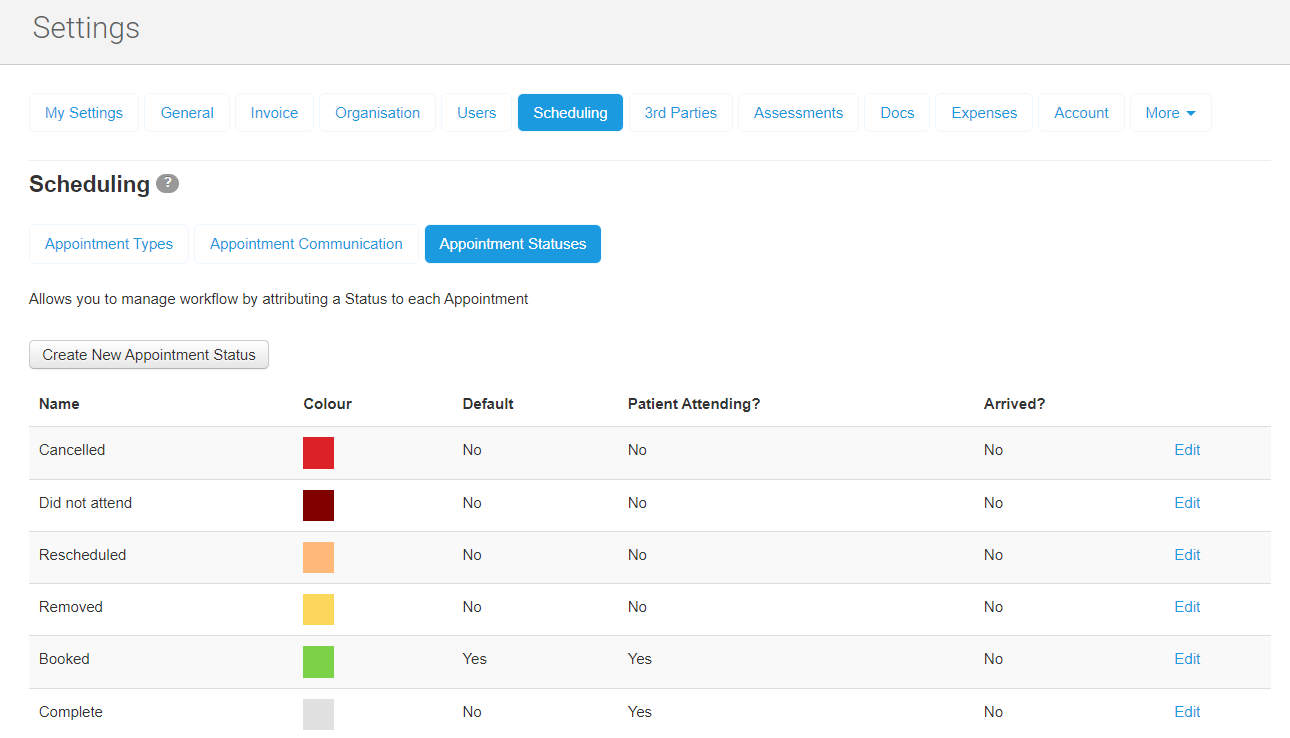Open the Users settings tab

coord(476,113)
